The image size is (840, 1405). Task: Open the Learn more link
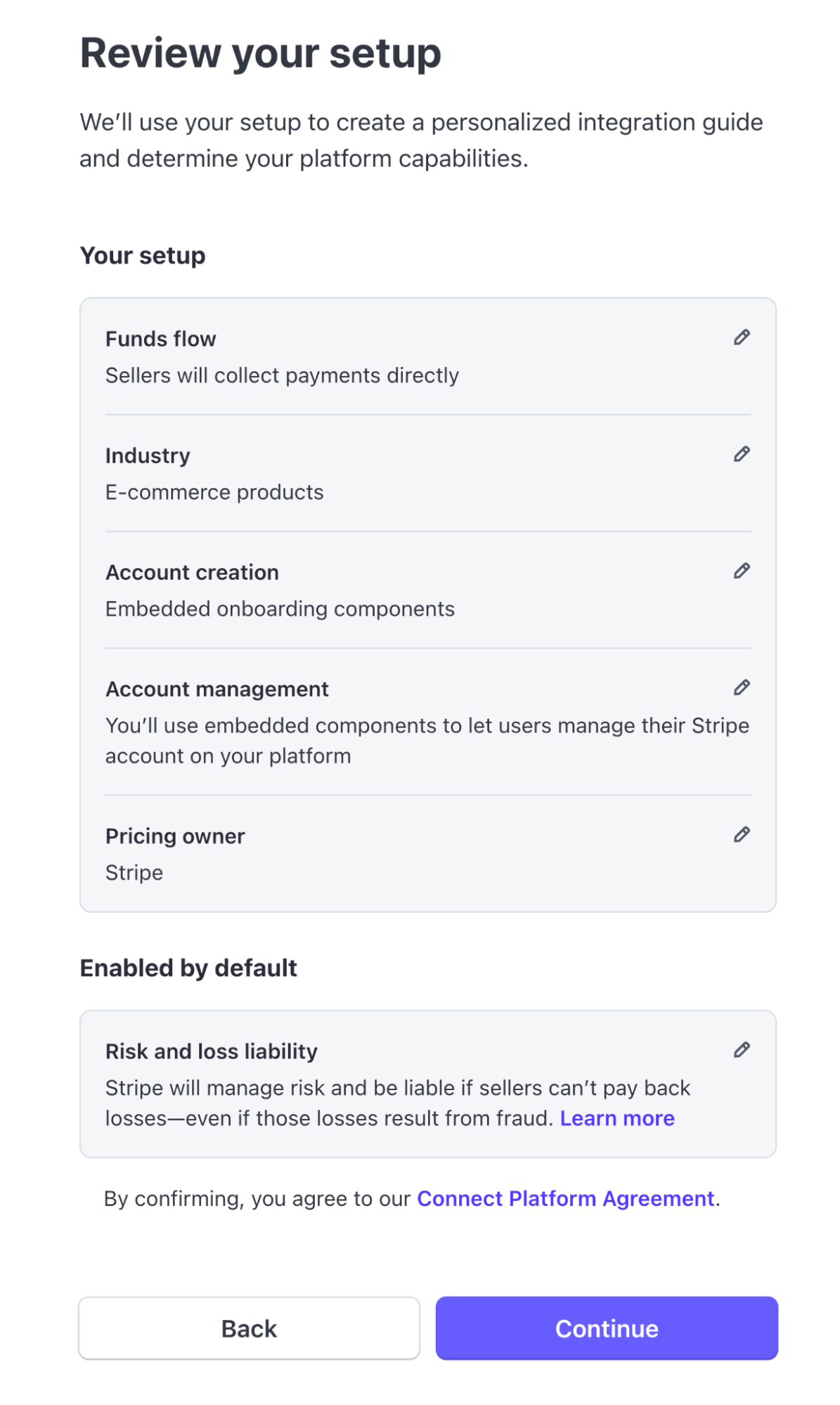click(x=616, y=1118)
